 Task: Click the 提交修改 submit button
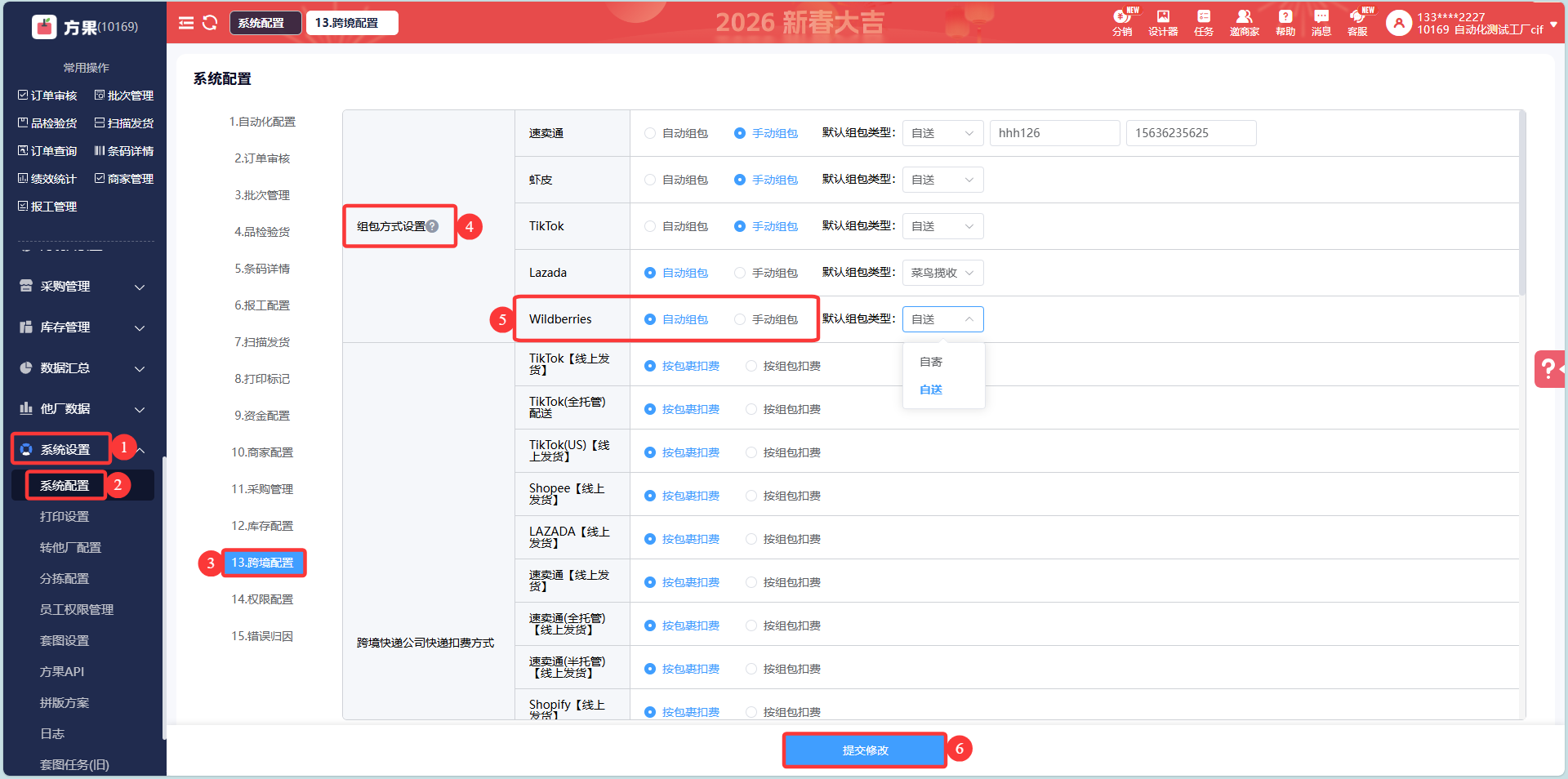pos(865,750)
